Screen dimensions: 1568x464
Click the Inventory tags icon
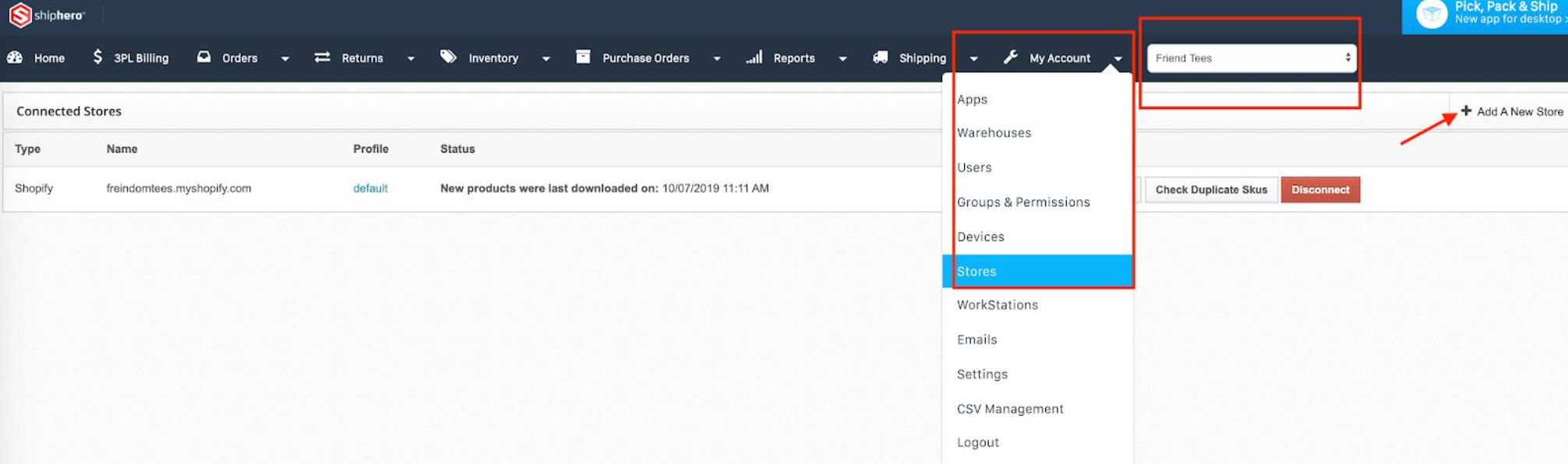pyautogui.click(x=448, y=57)
